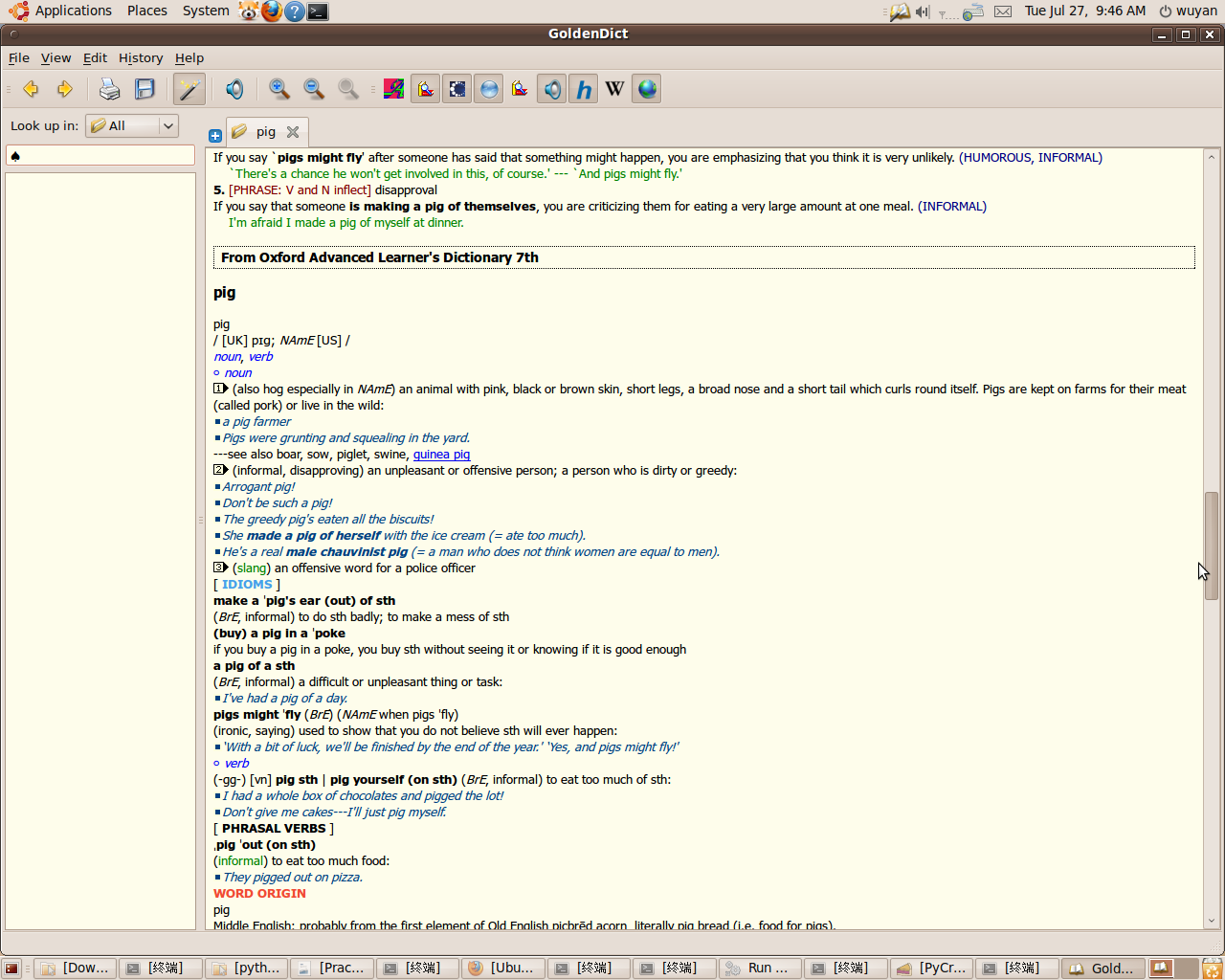Go back using the left arrow toolbar icon
Screen dimensions: 1225x980
coord(31,89)
